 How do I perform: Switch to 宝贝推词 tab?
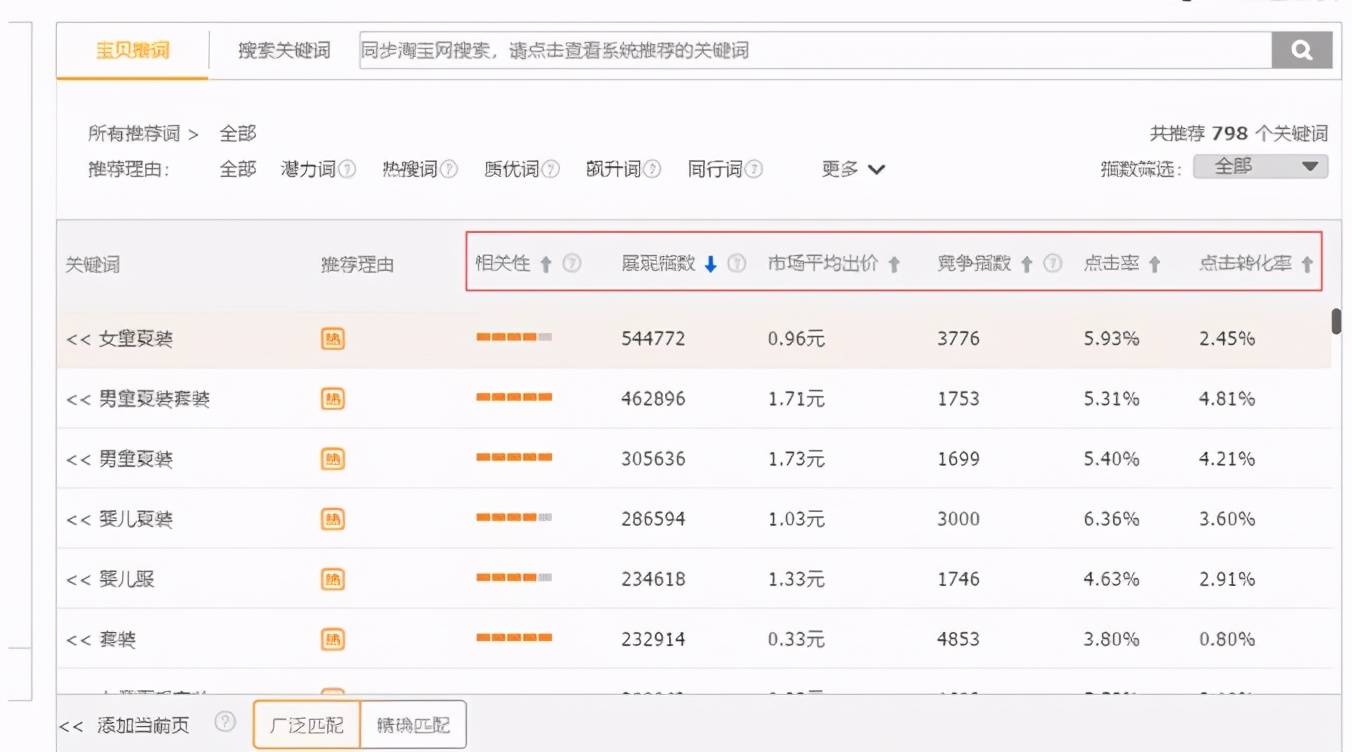pos(132,50)
